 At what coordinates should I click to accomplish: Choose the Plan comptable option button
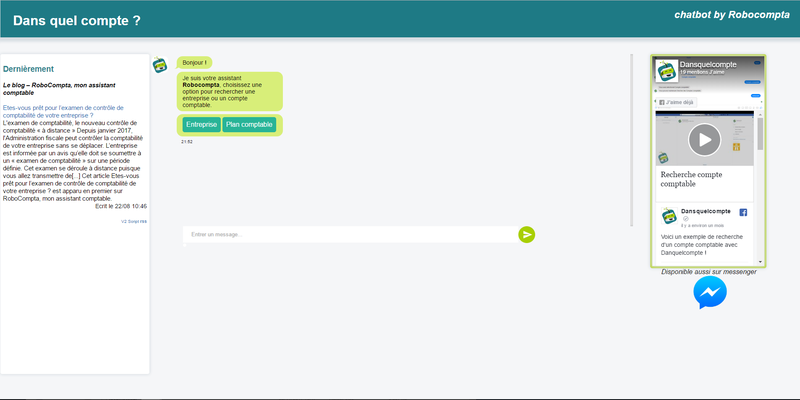tap(249, 125)
